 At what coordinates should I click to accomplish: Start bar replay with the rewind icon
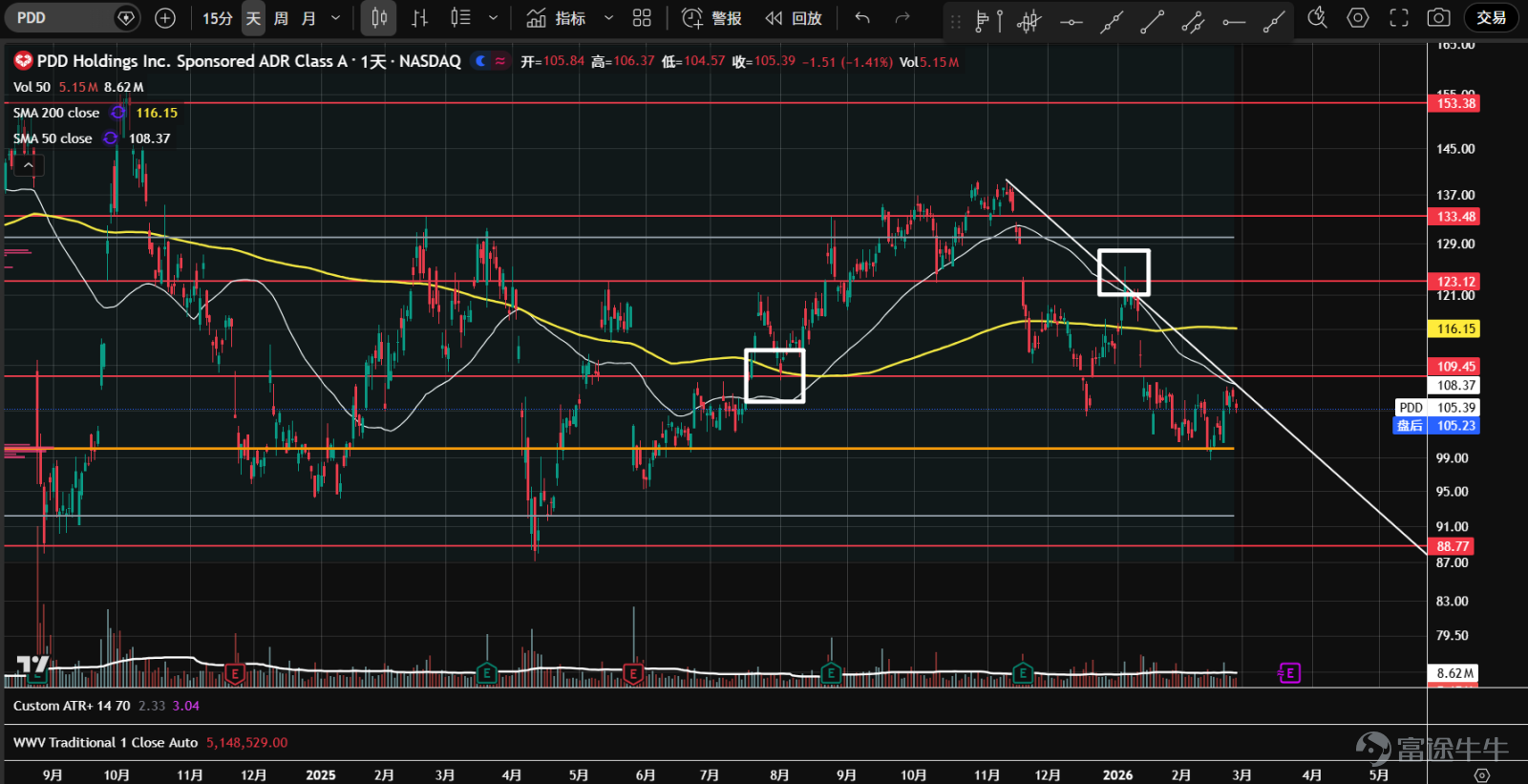pos(774,18)
